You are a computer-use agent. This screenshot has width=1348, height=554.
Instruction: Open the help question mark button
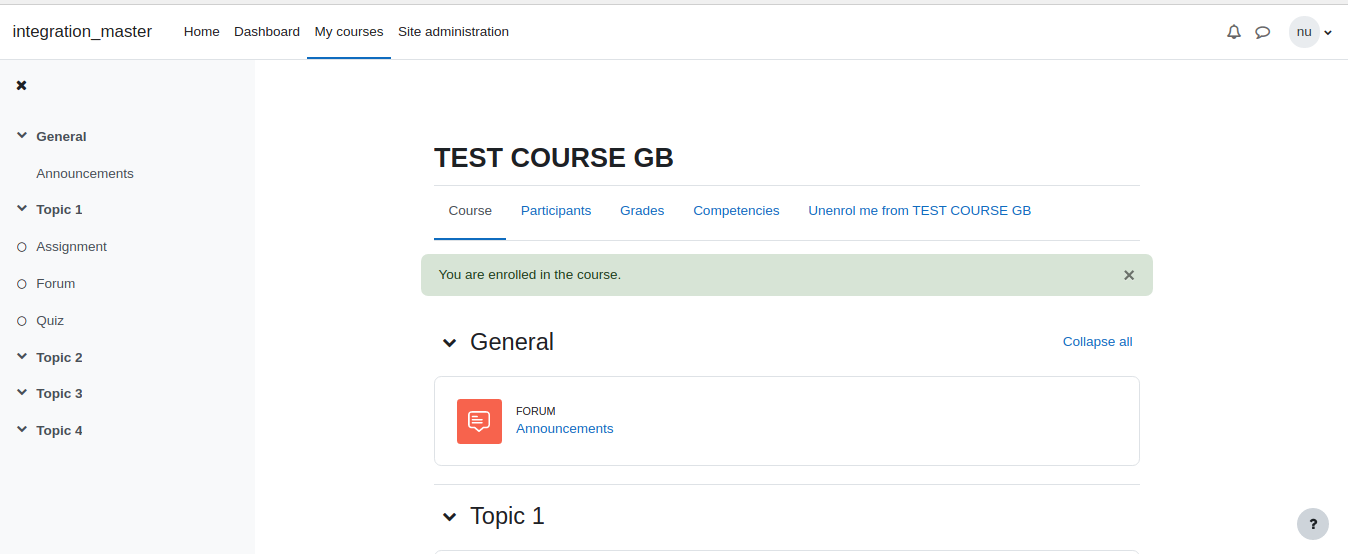coord(1313,524)
